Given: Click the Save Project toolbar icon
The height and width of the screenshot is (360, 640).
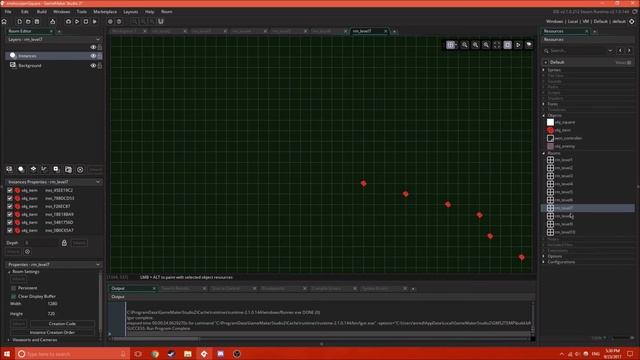Looking at the screenshot, I should (x=37, y=21).
